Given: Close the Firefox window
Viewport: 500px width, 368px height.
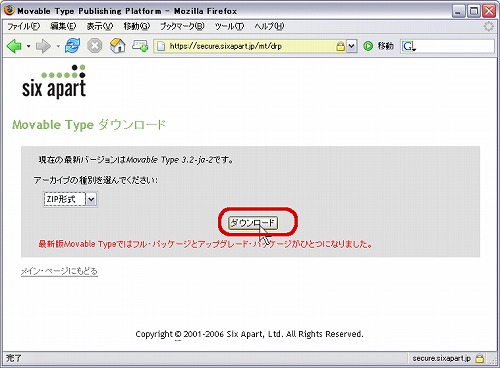Looking at the screenshot, I should tap(489, 12).
